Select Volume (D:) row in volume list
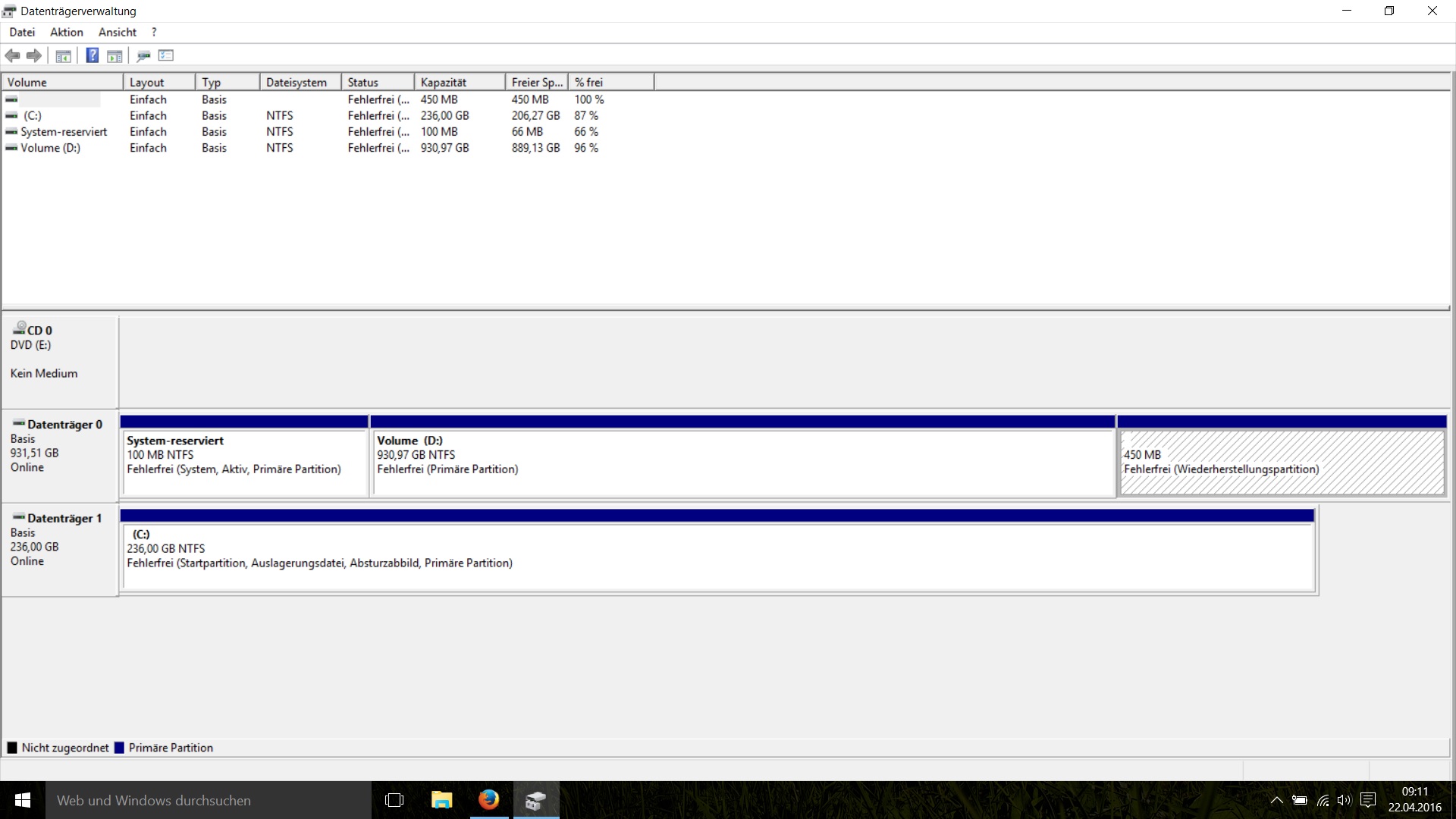The width and height of the screenshot is (1456, 819). [x=50, y=148]
